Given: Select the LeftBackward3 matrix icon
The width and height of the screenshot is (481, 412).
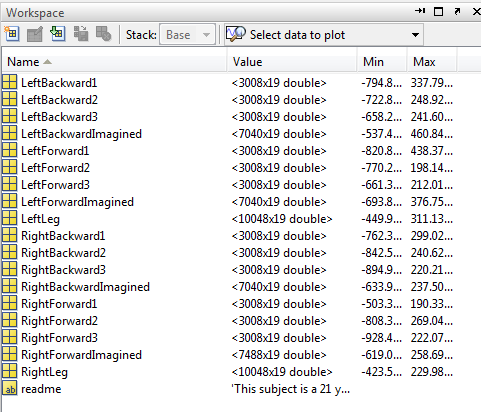Looking at the screenshot, I should 9,116.
